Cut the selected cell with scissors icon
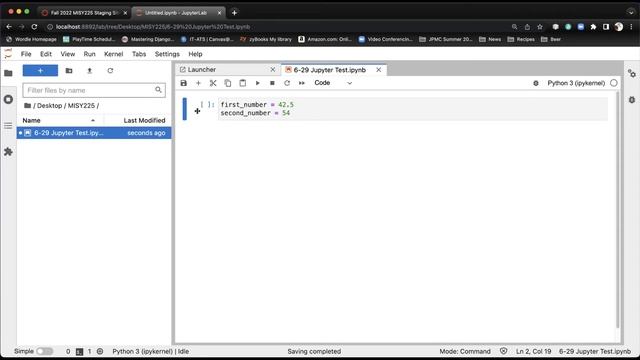Viewport: 640px width, 360px height. pyautogui.click(x=213, y=83)
